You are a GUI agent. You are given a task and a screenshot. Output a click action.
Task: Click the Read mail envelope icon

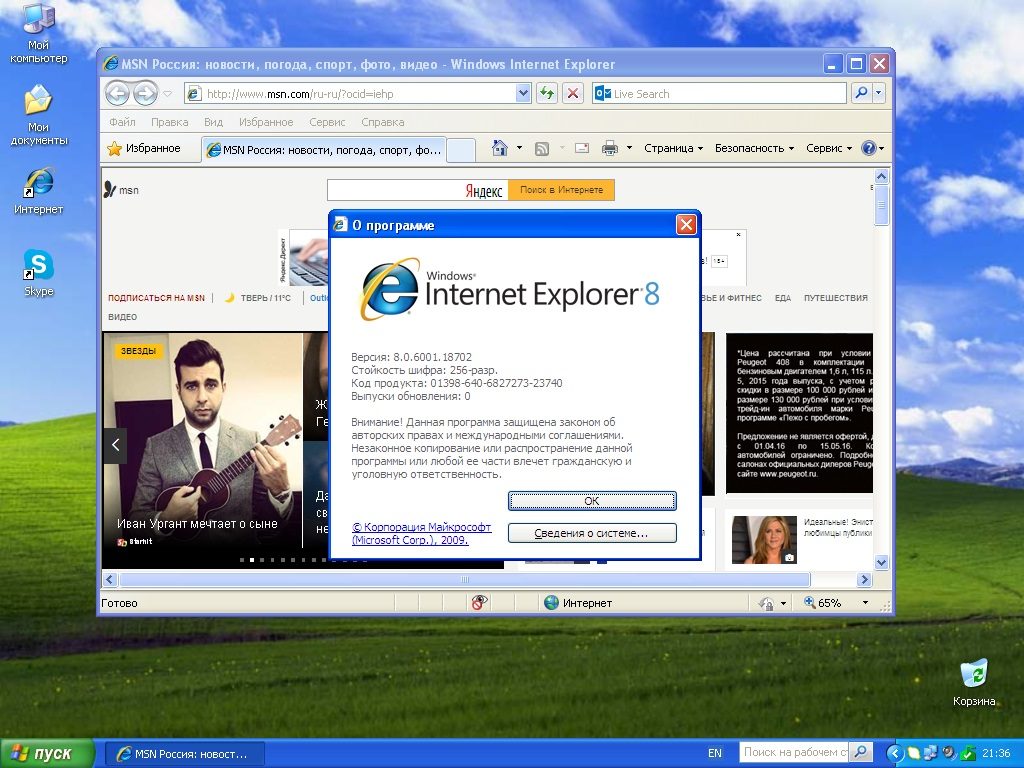582,148
